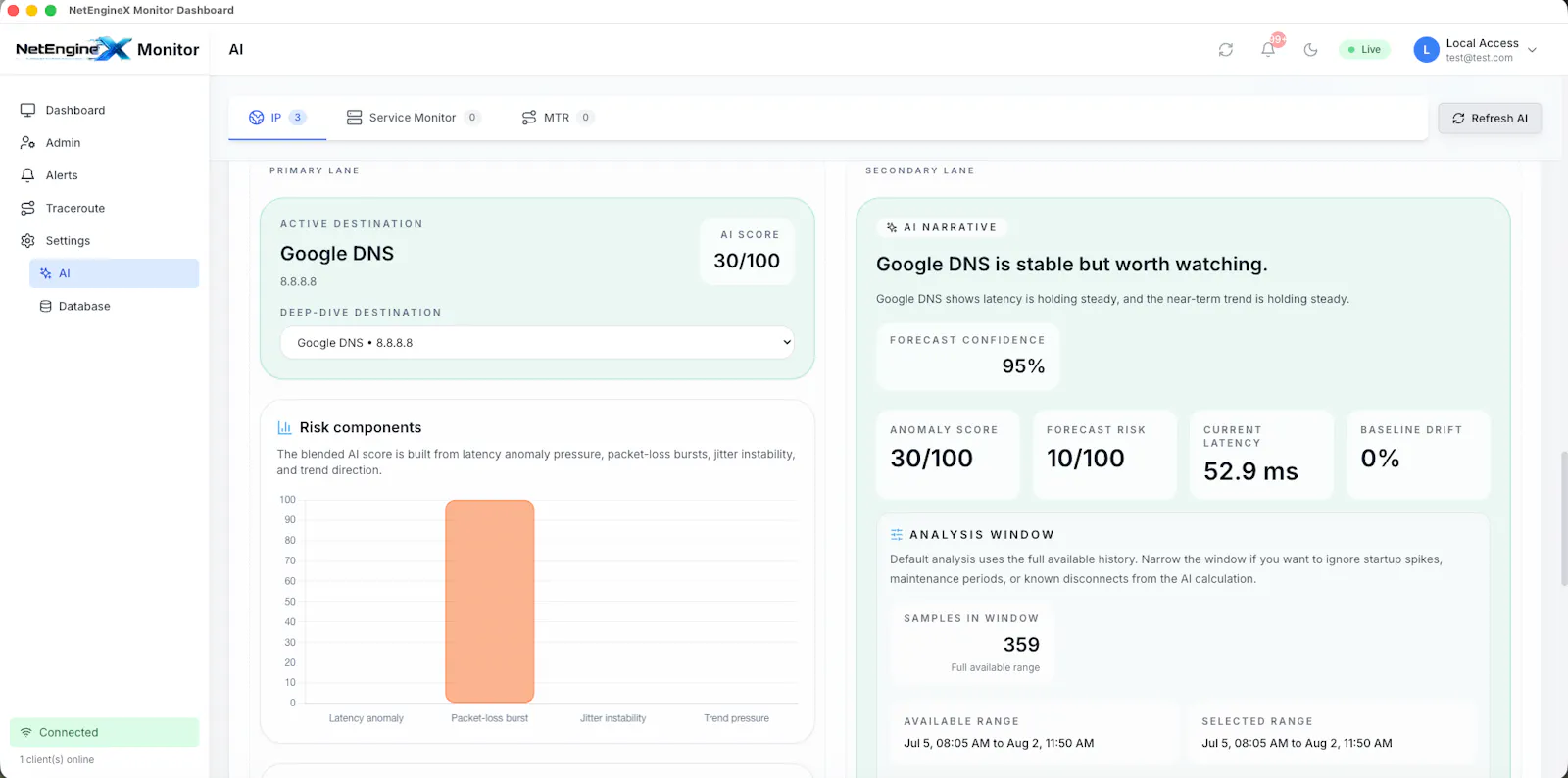1568x778 pixels.
Task: Click the 'Latency anomaly' axis label
Action: click(367, 718)
